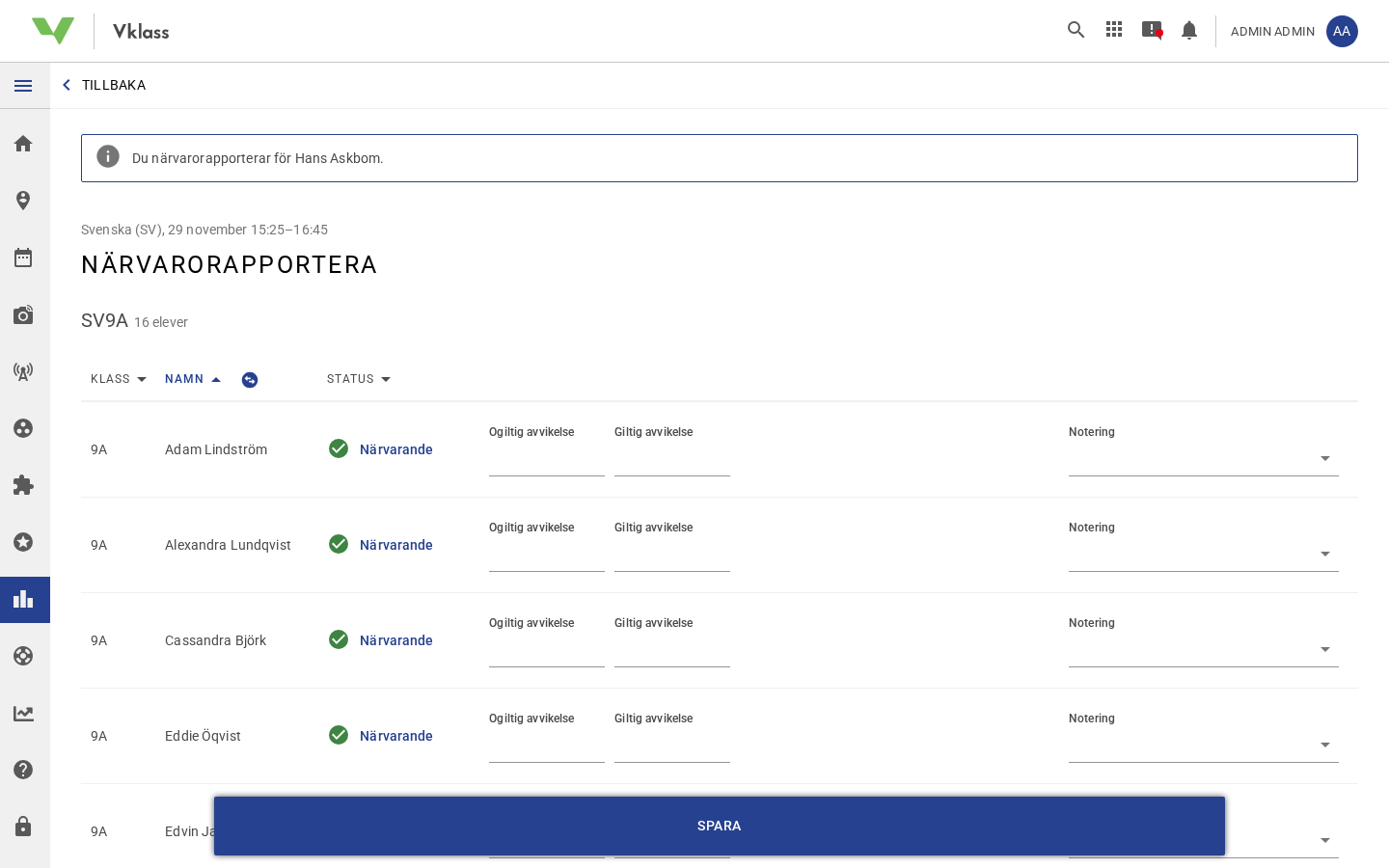Click Giltig avvikelse field for Adam Lindström

[x=672, y=460]
